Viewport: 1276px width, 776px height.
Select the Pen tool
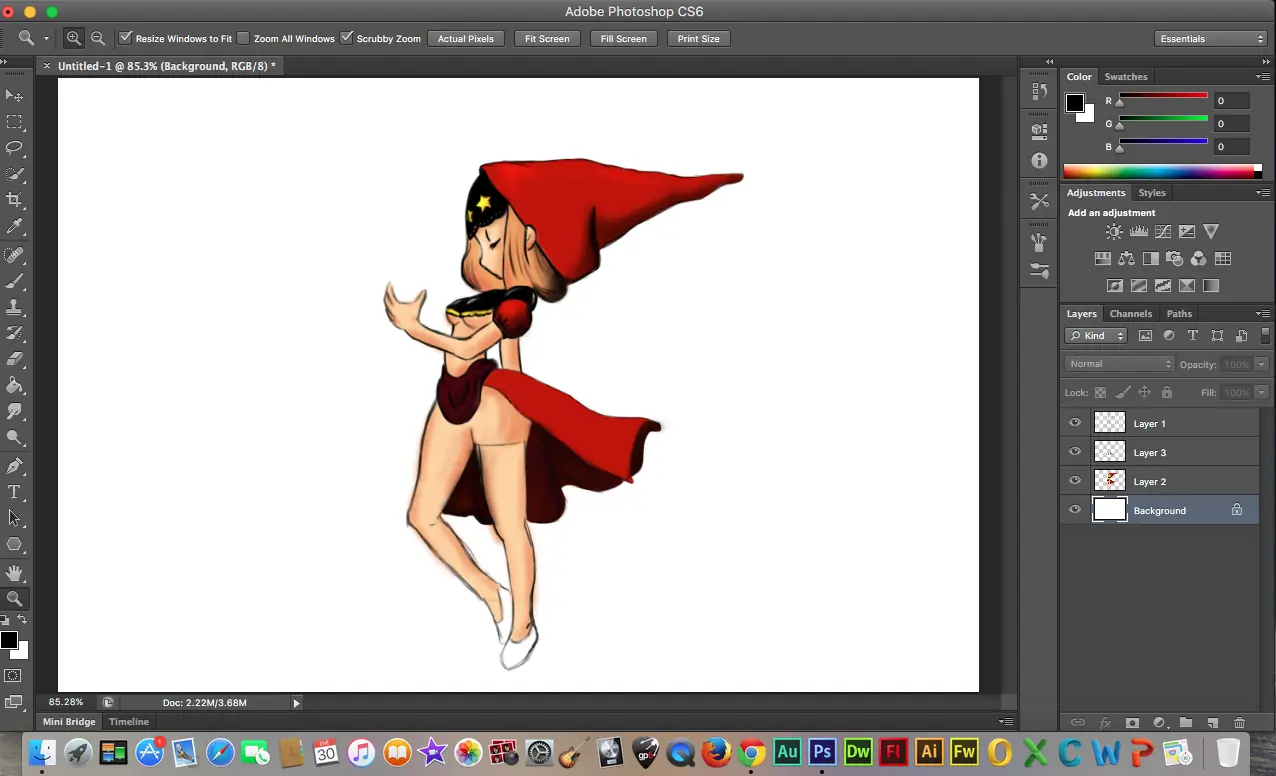(14, 466)
